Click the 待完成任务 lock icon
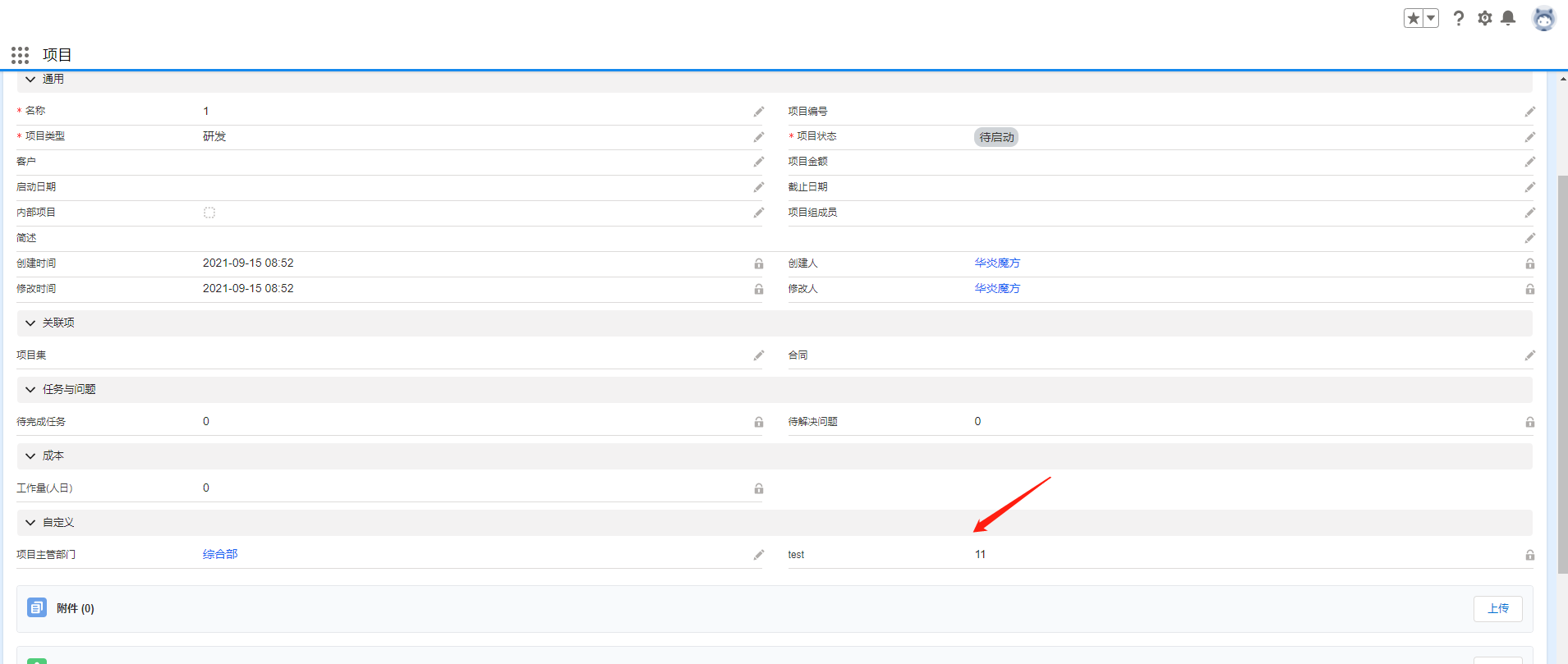This screenshot has height=664, width=1568. tap(759, 422)
